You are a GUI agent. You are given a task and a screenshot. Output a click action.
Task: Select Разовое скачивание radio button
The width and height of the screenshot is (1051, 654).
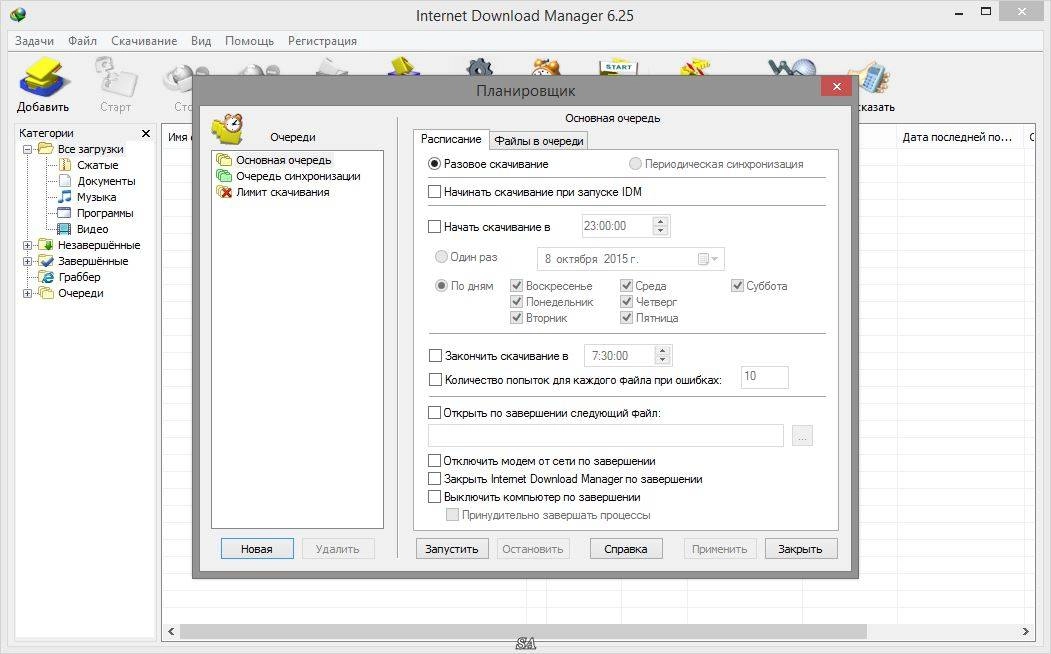[x=434, y=164]
